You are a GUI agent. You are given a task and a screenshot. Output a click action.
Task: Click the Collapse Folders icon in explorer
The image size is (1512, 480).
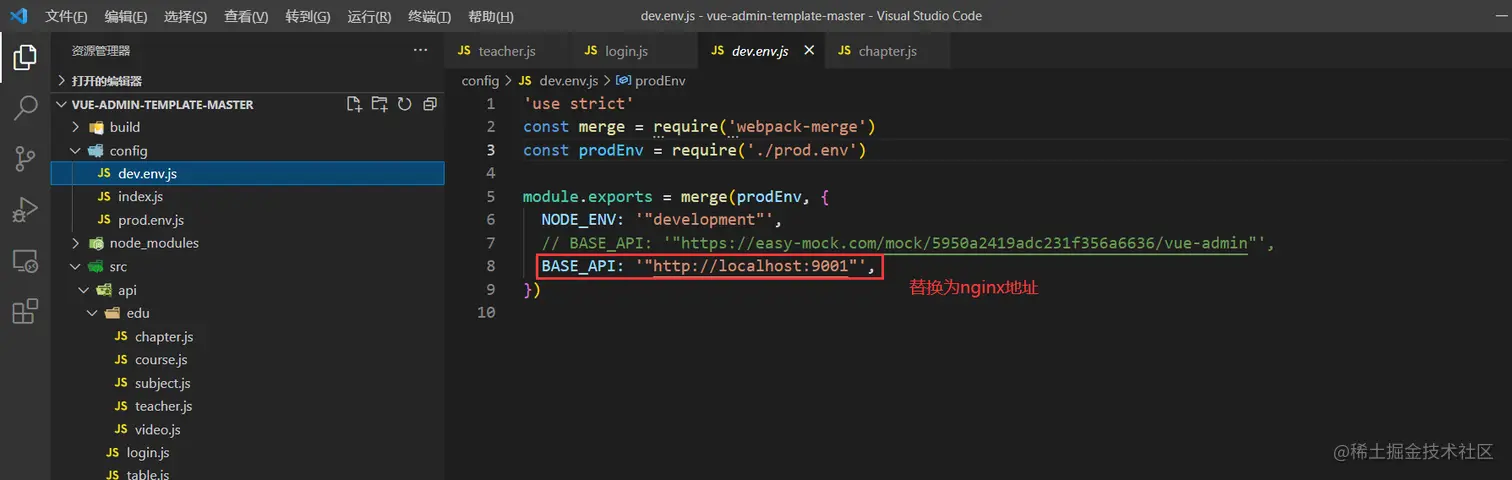(430, 104)
